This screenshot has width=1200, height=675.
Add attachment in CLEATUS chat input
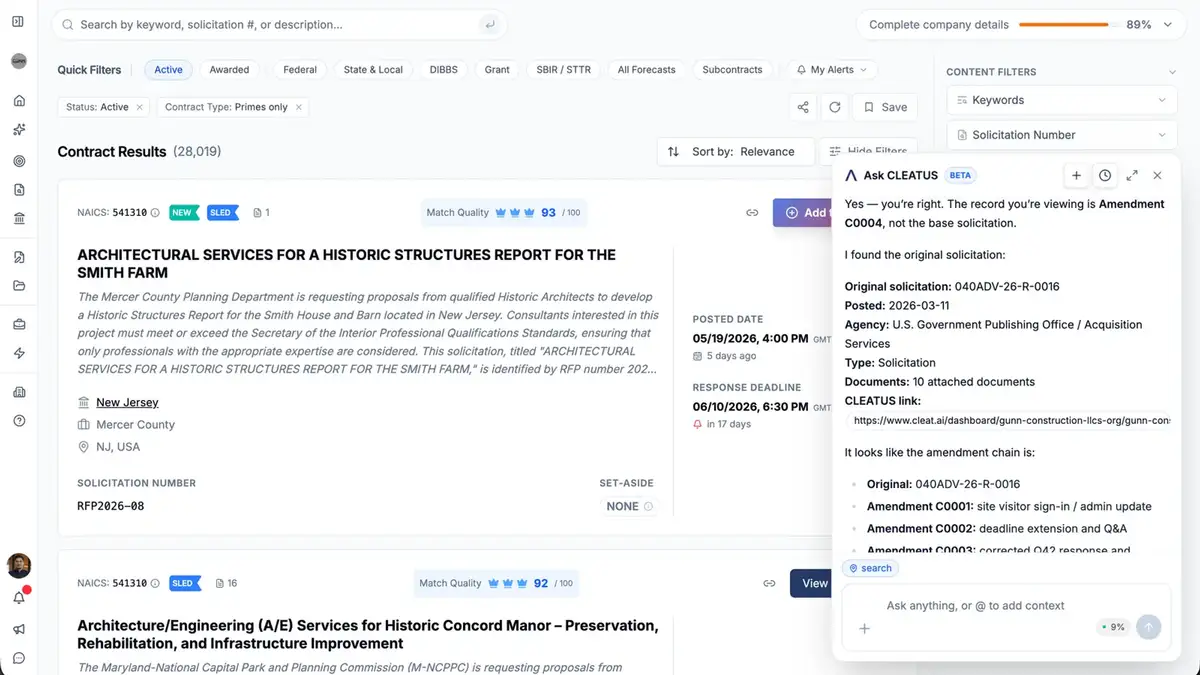865,628
